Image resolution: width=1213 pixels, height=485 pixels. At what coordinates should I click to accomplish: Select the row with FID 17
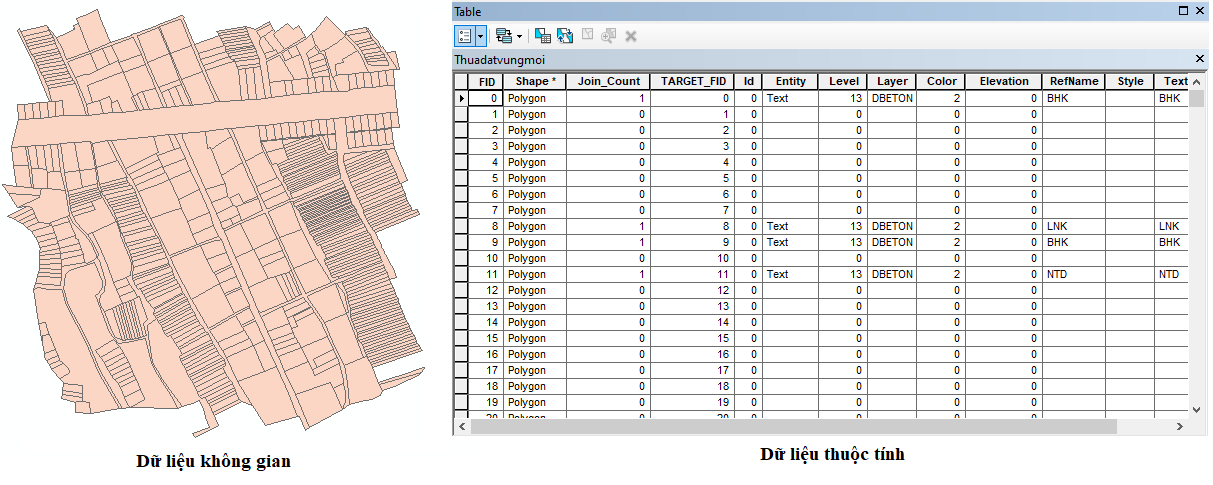tap(462, 370)
